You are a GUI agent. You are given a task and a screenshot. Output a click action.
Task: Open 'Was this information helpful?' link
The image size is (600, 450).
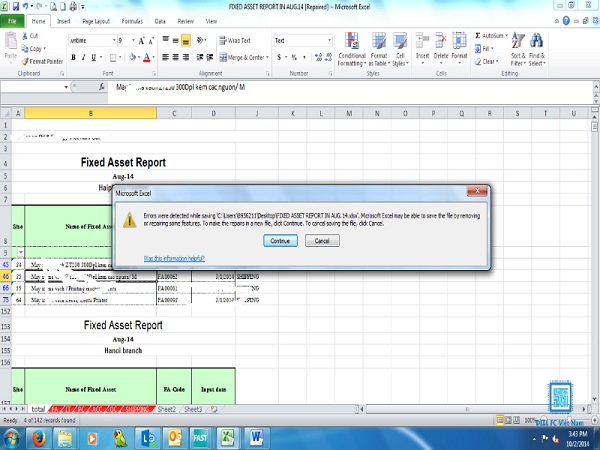[174, 258]
